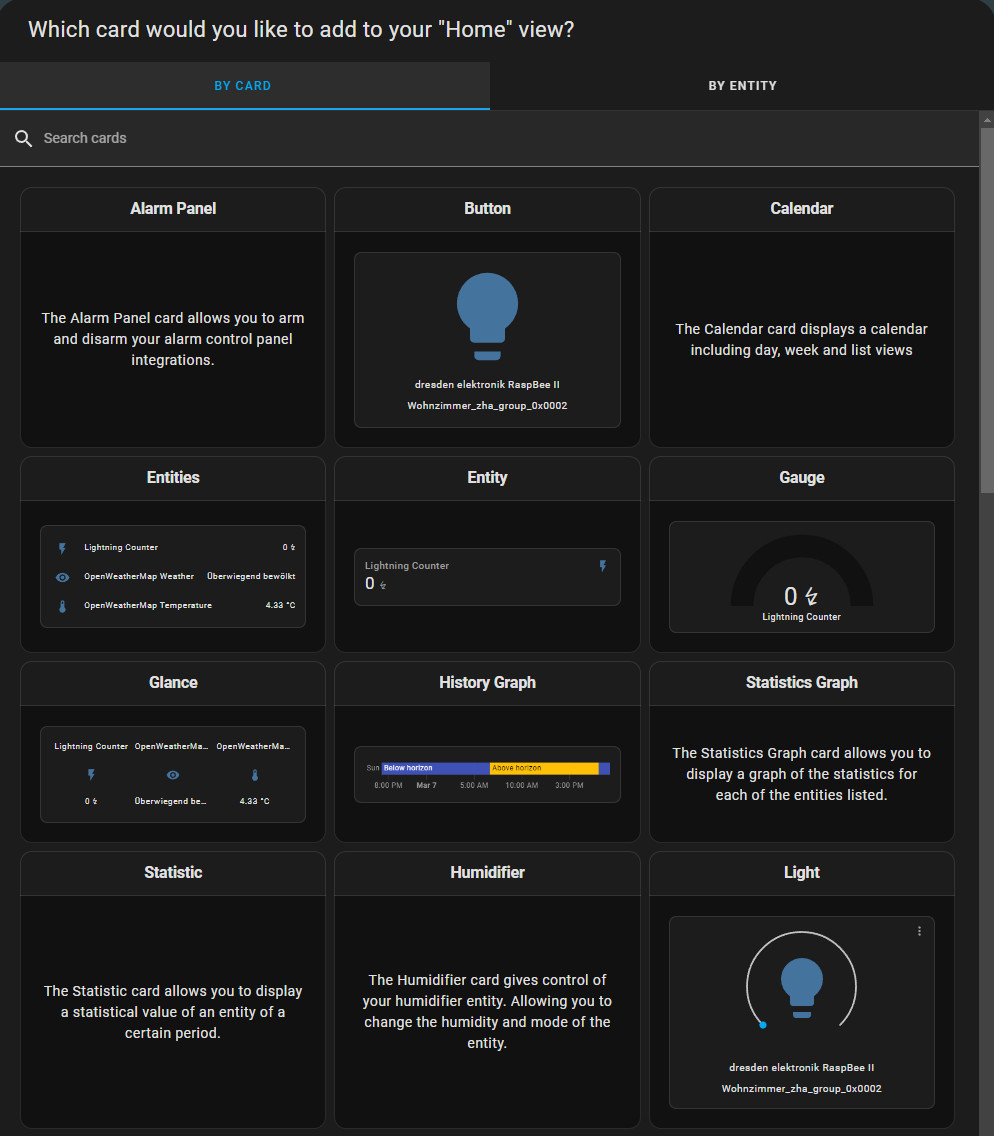Click the Search cards input field
The height and width of the screenshot is (1136, 994).
pos(500,138)
